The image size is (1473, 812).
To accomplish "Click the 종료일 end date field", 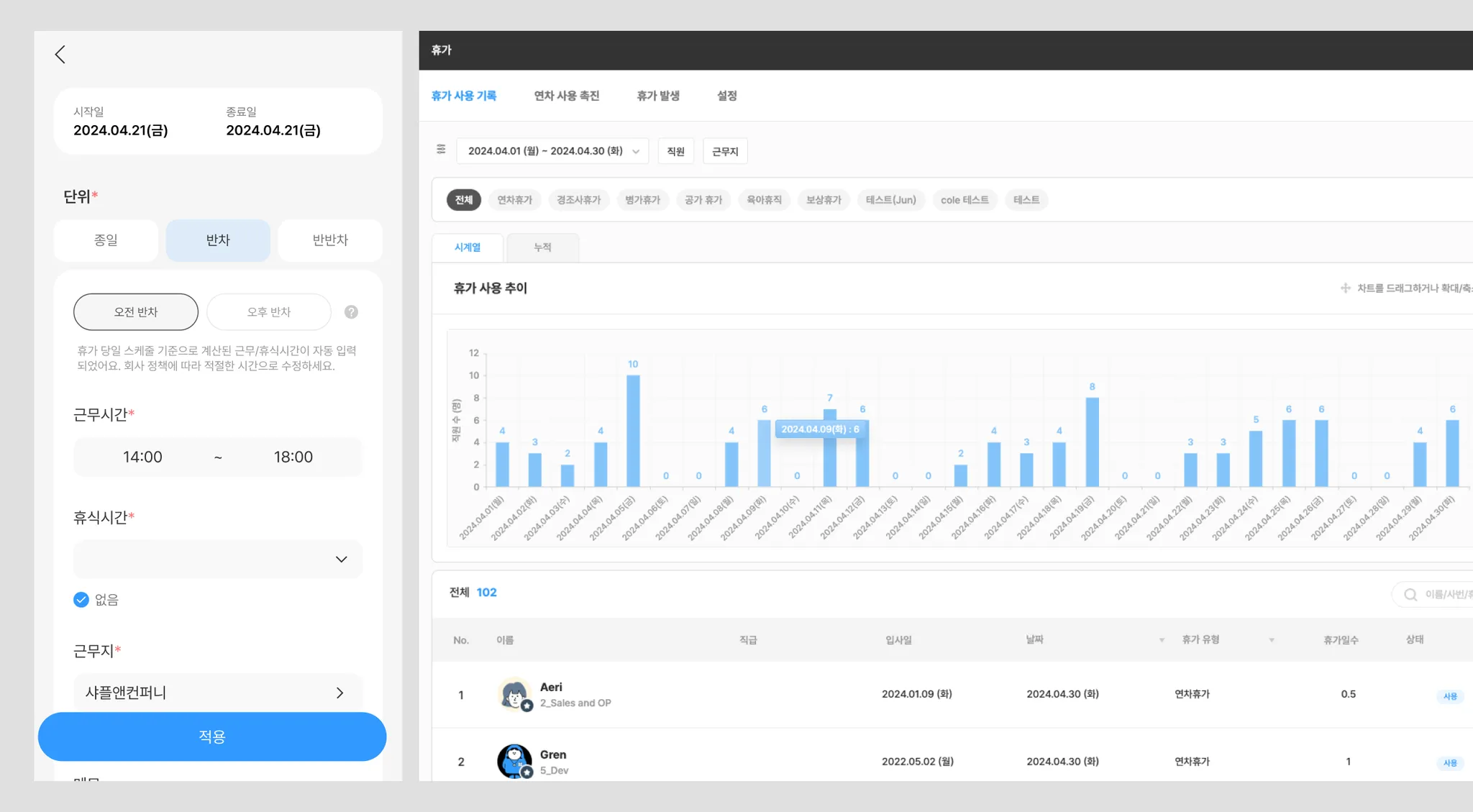I will pos(273,122).
